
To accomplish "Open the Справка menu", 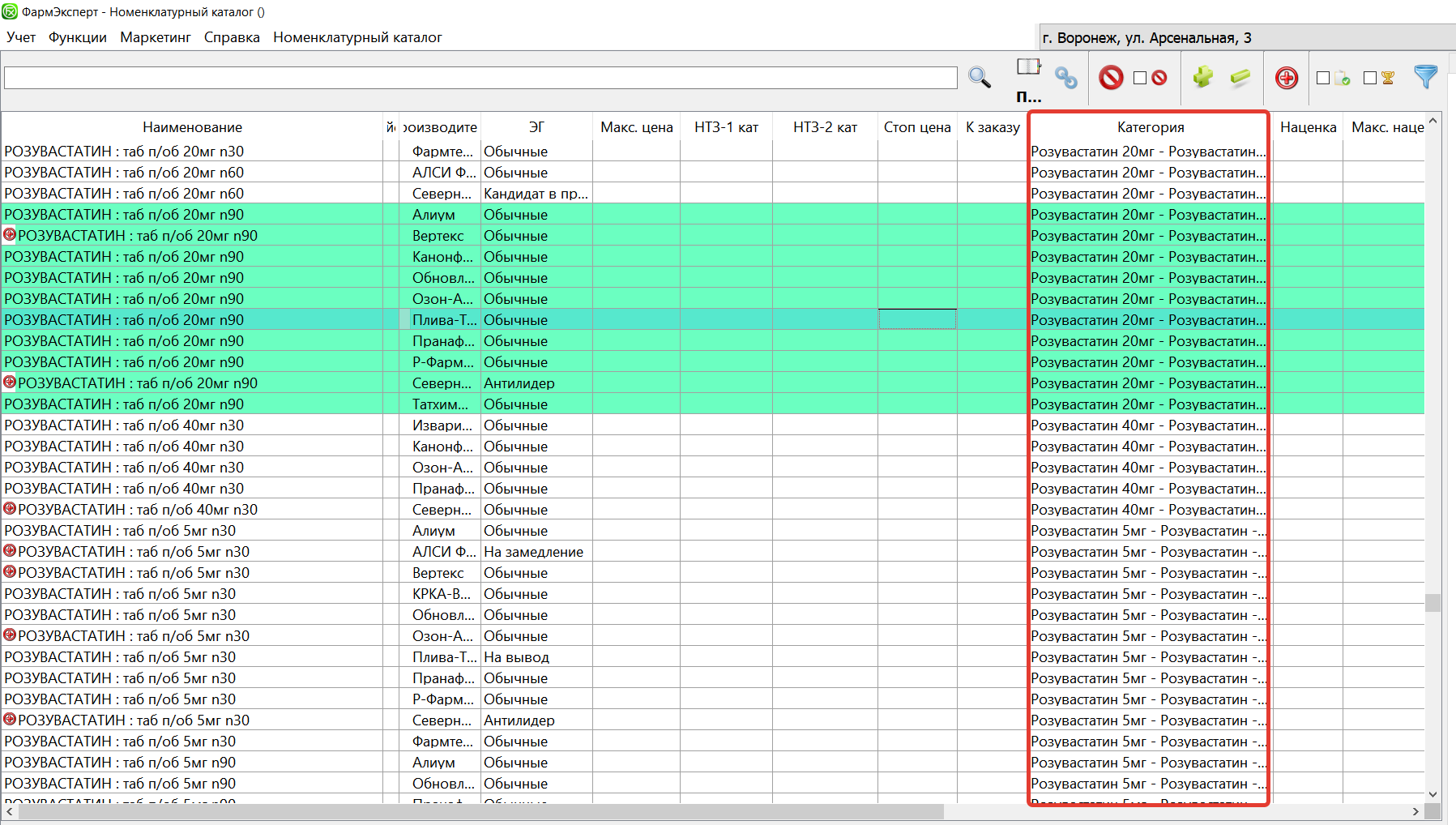I will click(x=232, y=37).
